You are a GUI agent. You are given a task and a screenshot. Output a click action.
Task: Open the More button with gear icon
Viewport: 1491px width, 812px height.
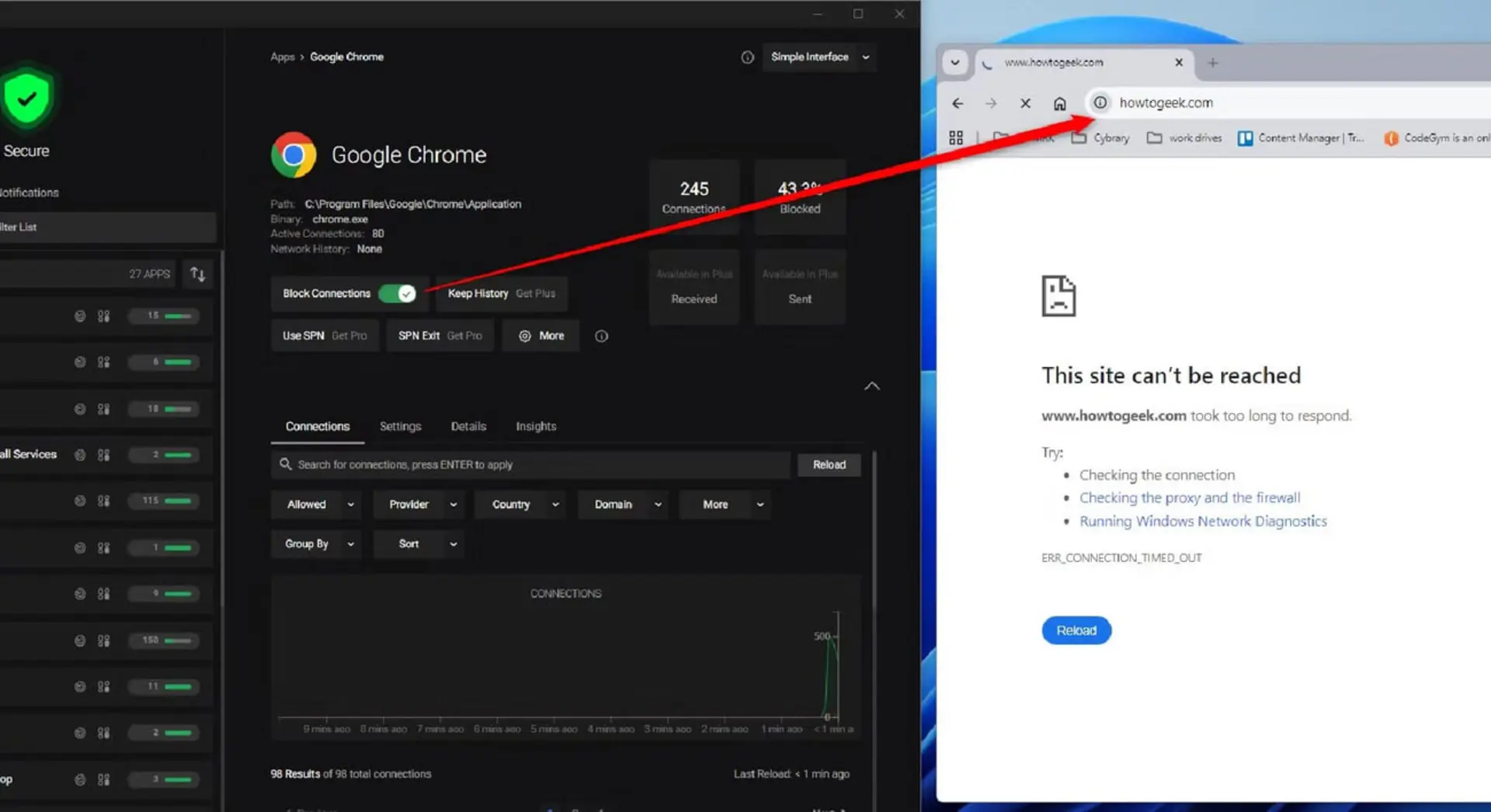point(540,335)
